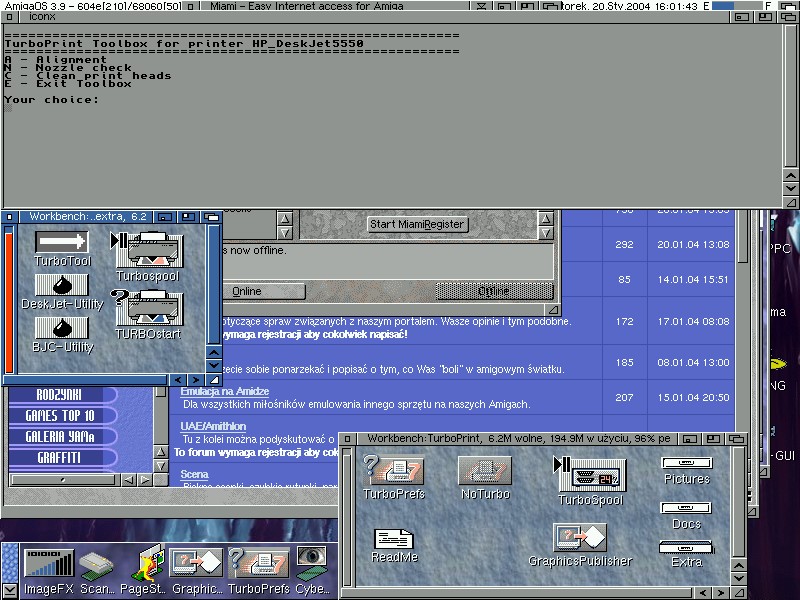Viewport: 800px width, 600px height.
Task: Select RODZYNKI in the site menu
Action: (59, 395)
